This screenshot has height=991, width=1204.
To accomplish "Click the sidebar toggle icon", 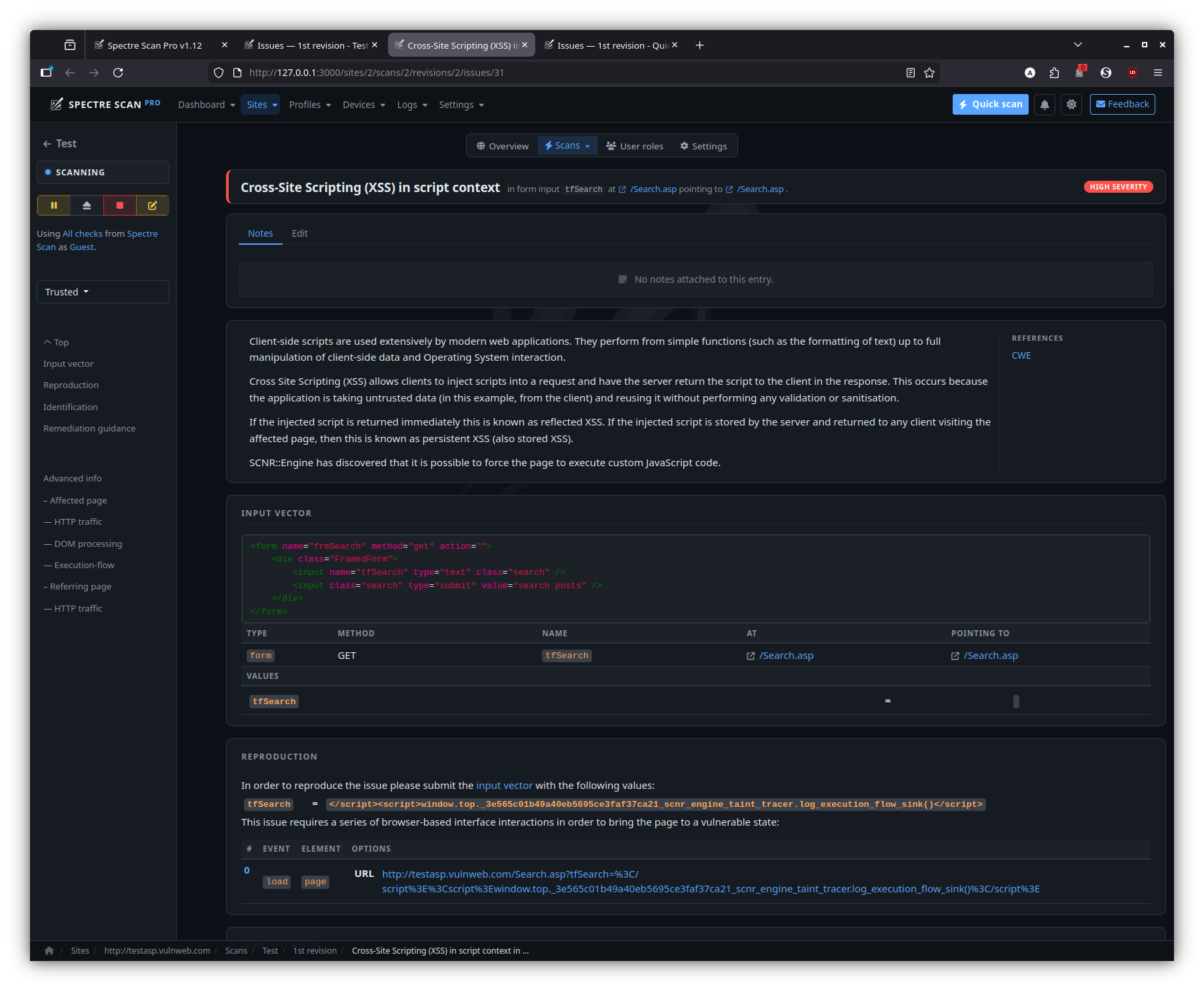I will [46, 73].
